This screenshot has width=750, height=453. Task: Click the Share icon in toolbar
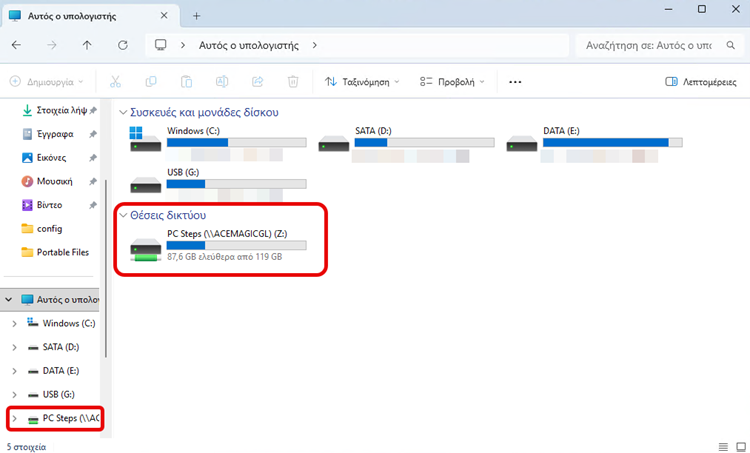pos(257,82)
